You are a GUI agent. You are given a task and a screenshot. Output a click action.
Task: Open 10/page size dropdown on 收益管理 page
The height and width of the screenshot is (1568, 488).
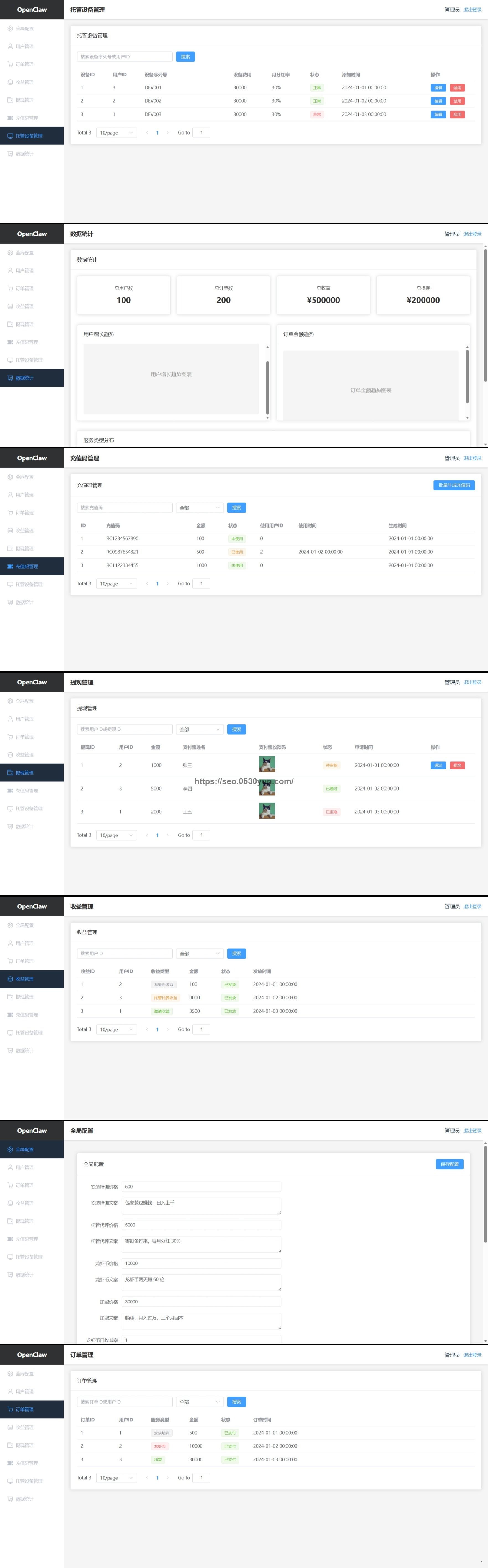(117, 1029)
